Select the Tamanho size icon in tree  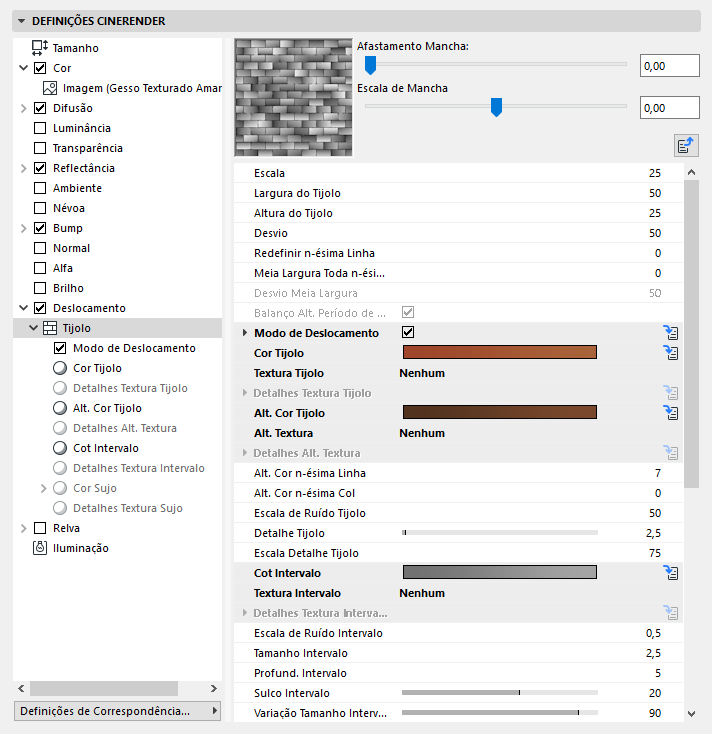tap(40, 48)
